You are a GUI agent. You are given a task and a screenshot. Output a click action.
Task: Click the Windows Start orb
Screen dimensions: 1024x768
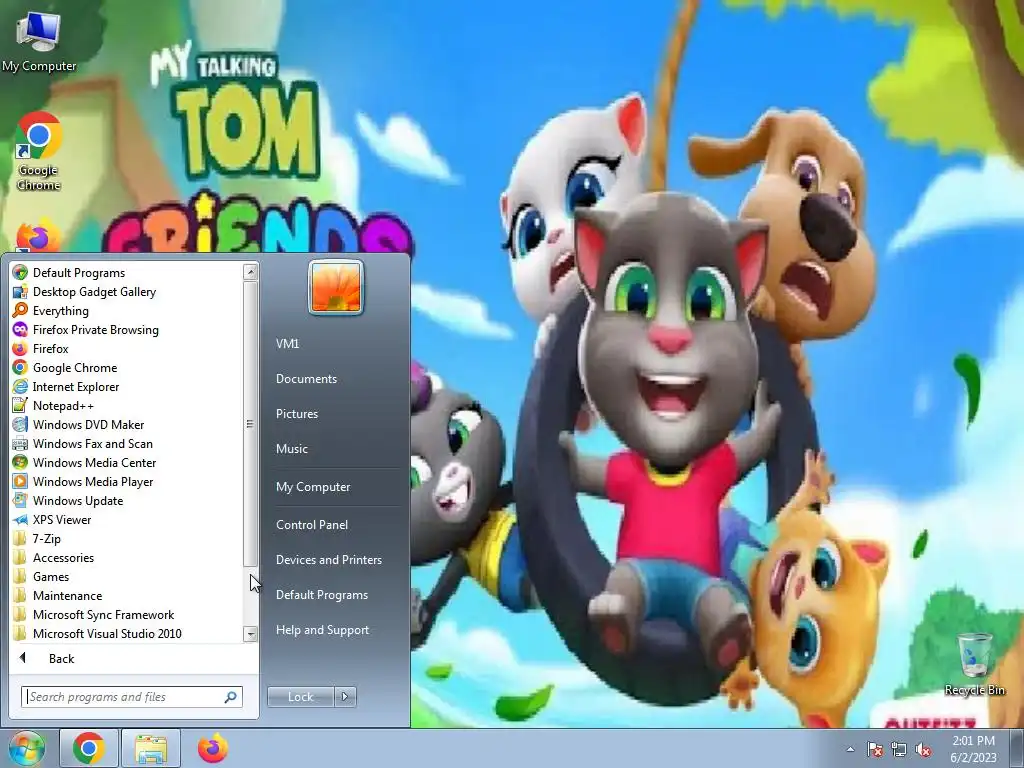point(26,748)
